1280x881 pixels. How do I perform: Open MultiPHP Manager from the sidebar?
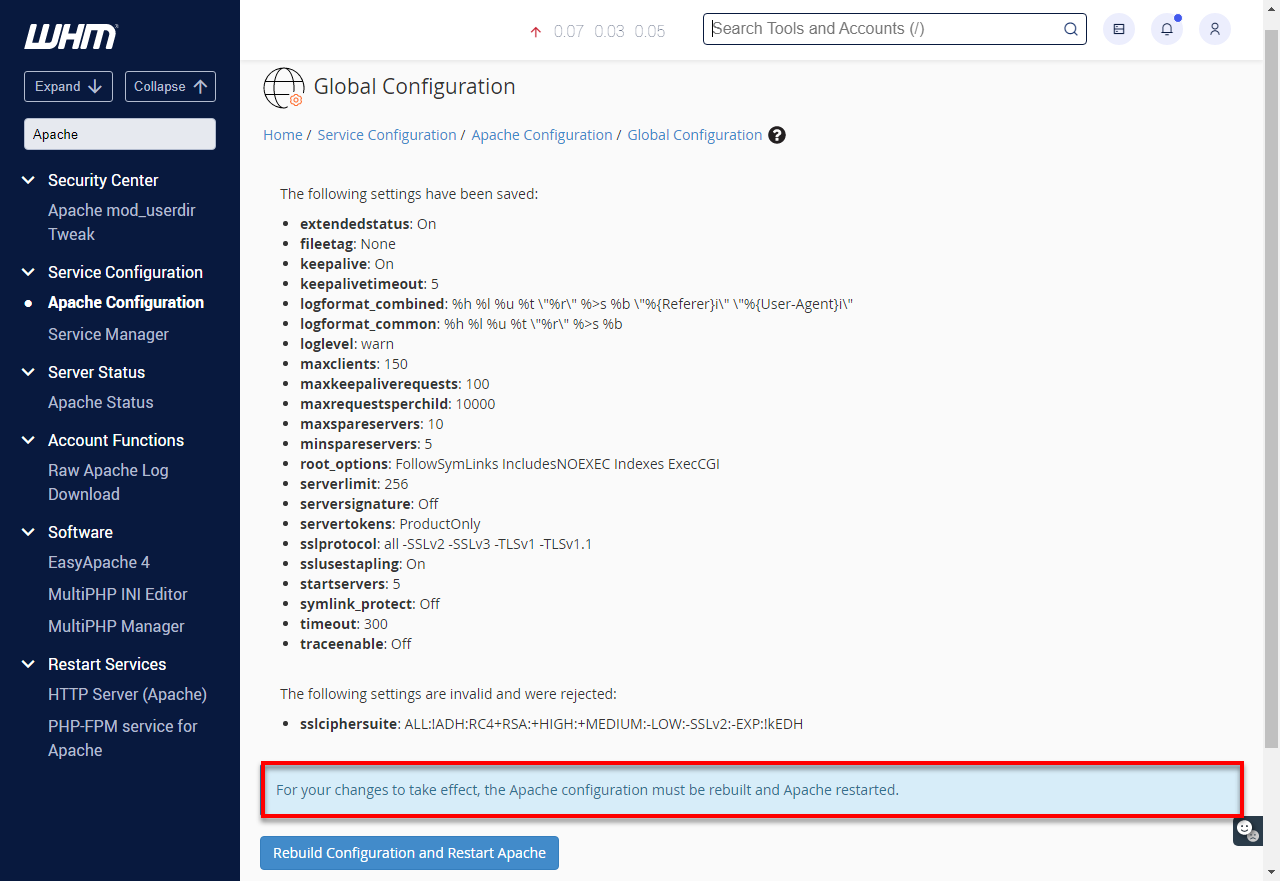[x=116, y=626]
